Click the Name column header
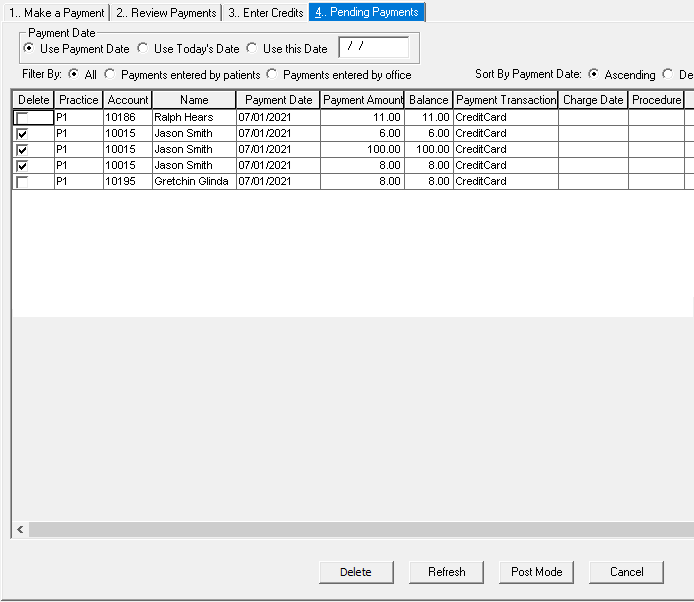The width and height of the screenshot is (694, 602). pyautogui.click(x=194, y=100)
